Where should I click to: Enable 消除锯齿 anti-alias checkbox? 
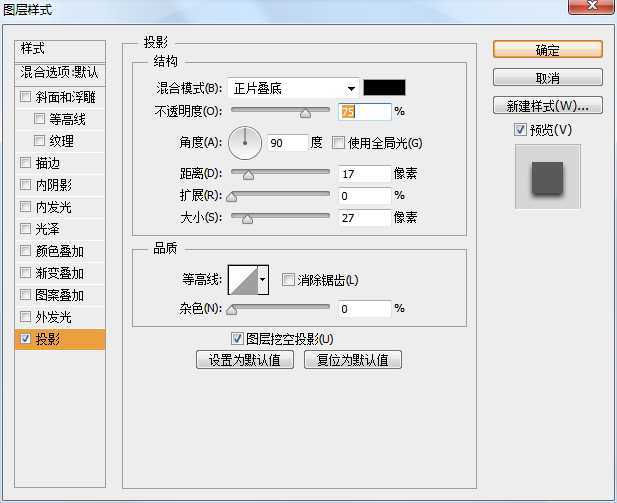[x=288, y=280]
